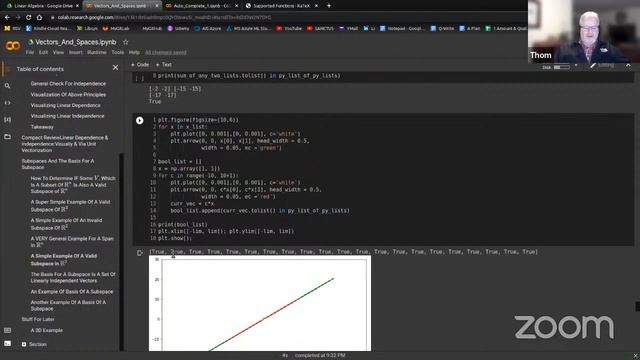Add a new Text cell
This screenshot has width=640, height=360.
tap(164, 64)
